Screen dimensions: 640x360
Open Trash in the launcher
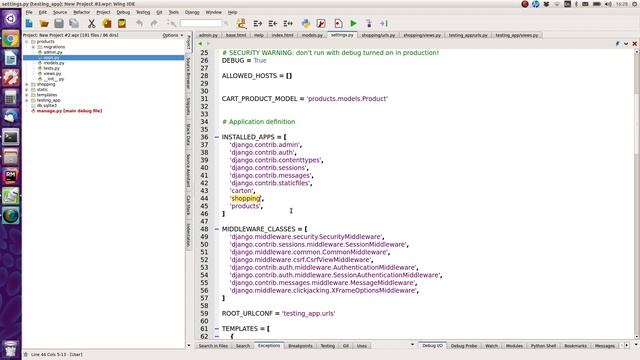point(11,349)
